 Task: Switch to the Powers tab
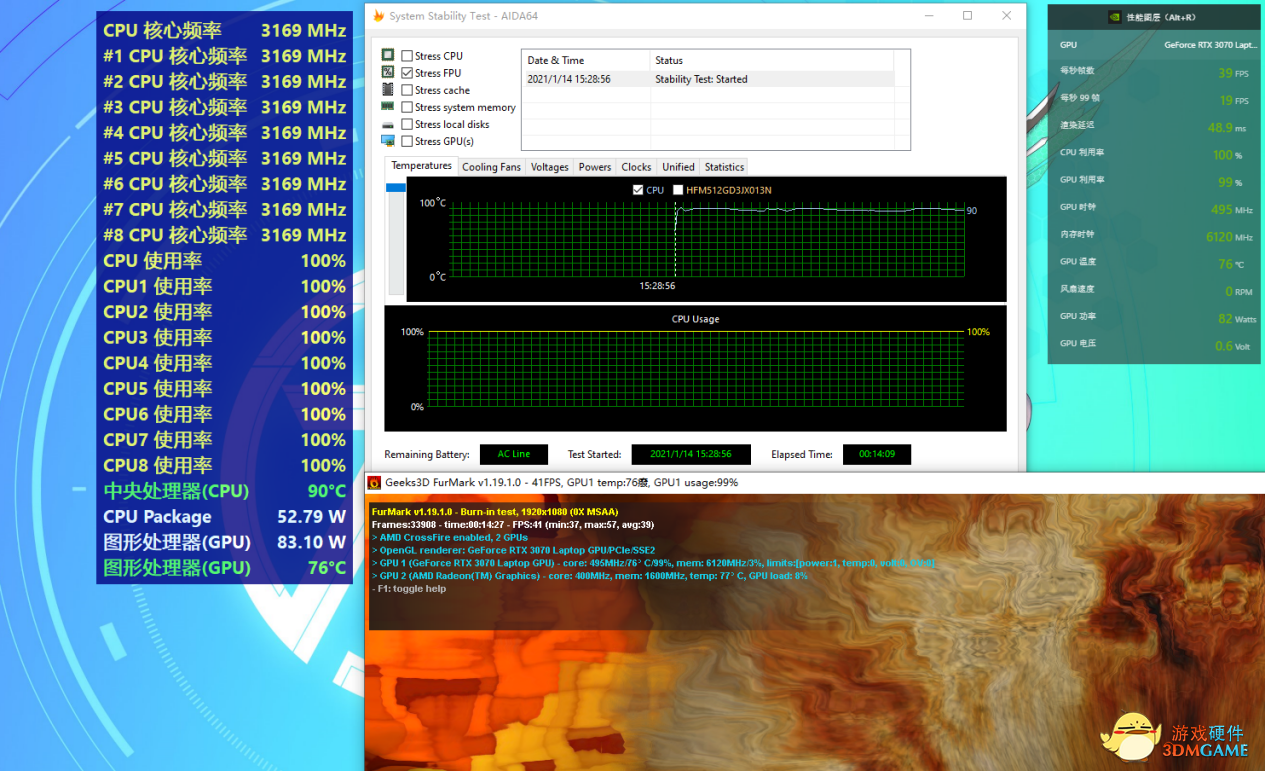pyautogui.click(x=595, y=167)
